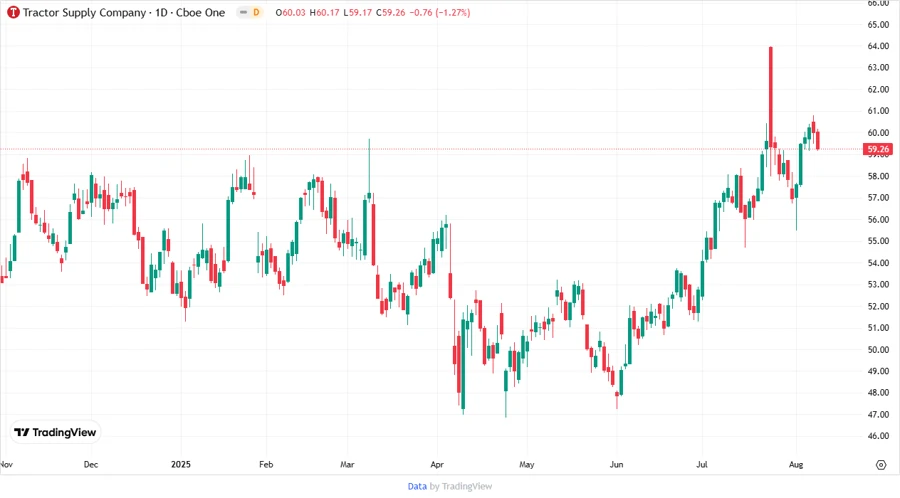This screenshot has height=498, width=900.
Task: Click the 55.00 price axis label
Action: point(878,241)
